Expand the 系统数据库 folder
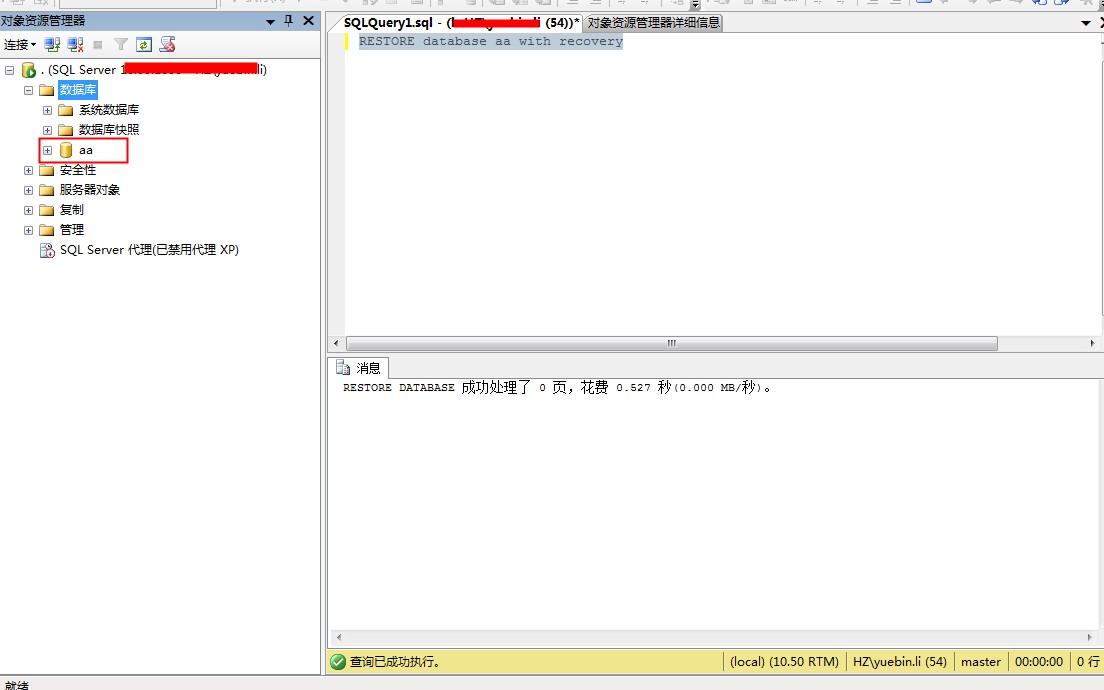This screenshot has height=690, width=1104. 47,110
